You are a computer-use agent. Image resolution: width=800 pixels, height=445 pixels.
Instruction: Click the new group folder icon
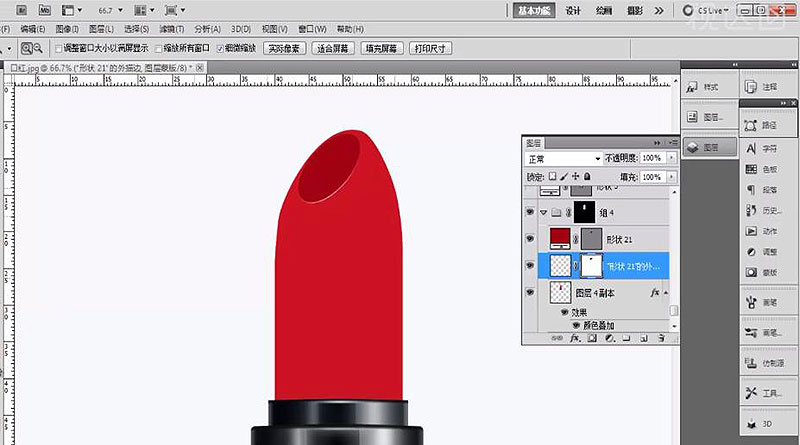[627, 338]
